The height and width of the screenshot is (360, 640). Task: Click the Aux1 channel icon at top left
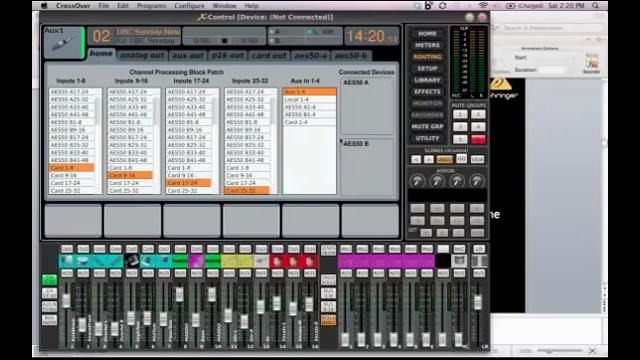pos(63,43)
